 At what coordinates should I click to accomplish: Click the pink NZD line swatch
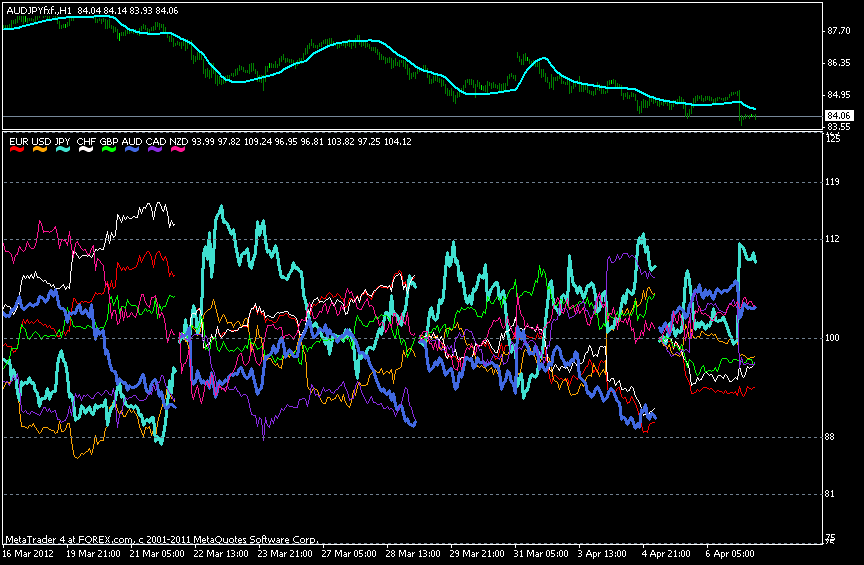click(177, 149)
